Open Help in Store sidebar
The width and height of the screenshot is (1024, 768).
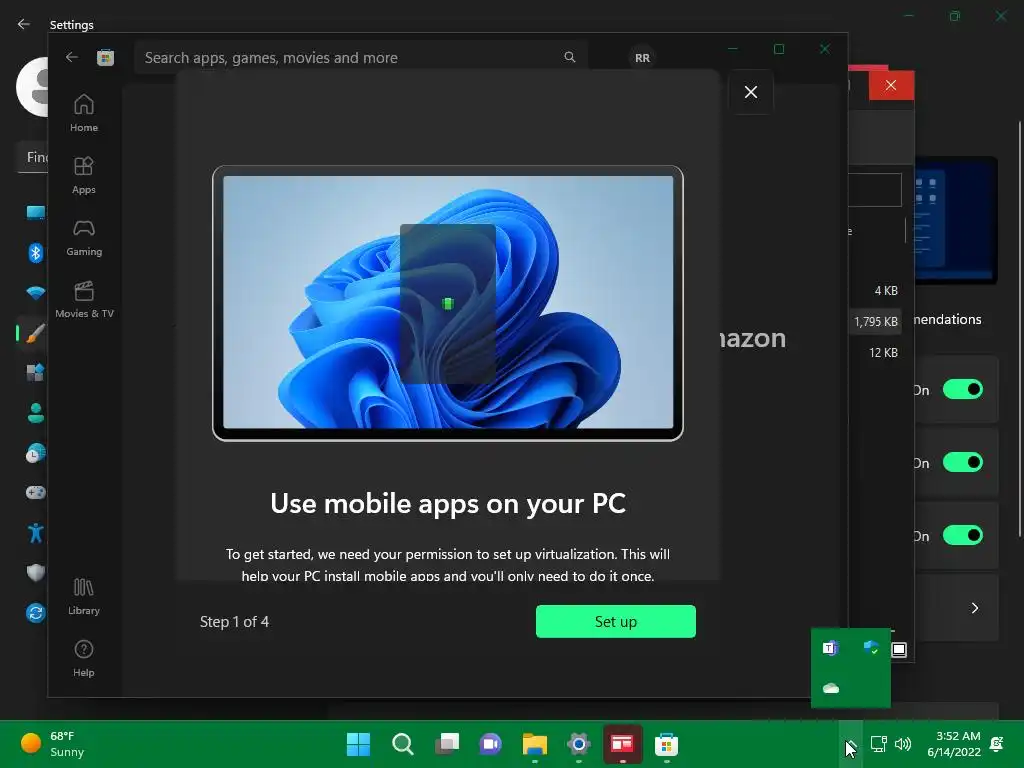pos(84,658)
